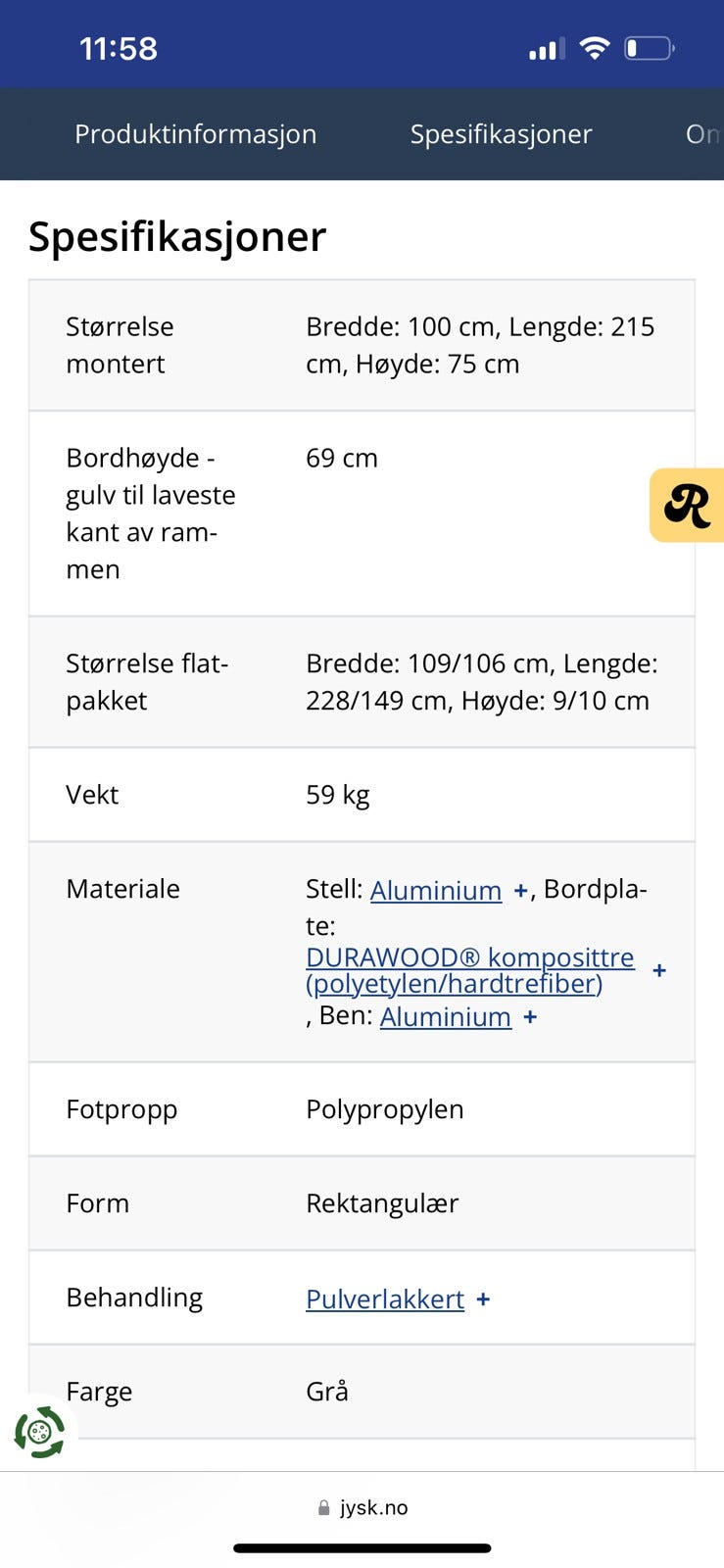The width and height of the screenshot is (724, 1568).
Task: Tap the Aluminium leg material expander plus
Action: coord(530,1017)
